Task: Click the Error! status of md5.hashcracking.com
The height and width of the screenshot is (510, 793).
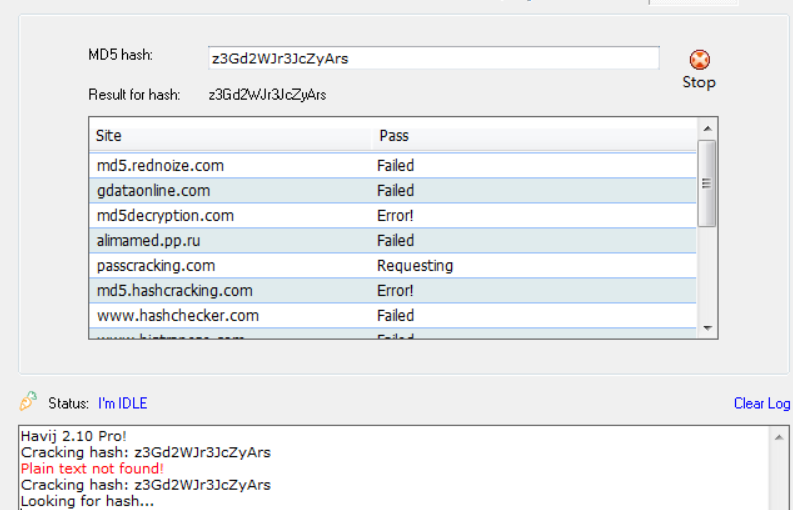Action: (395, 290)
